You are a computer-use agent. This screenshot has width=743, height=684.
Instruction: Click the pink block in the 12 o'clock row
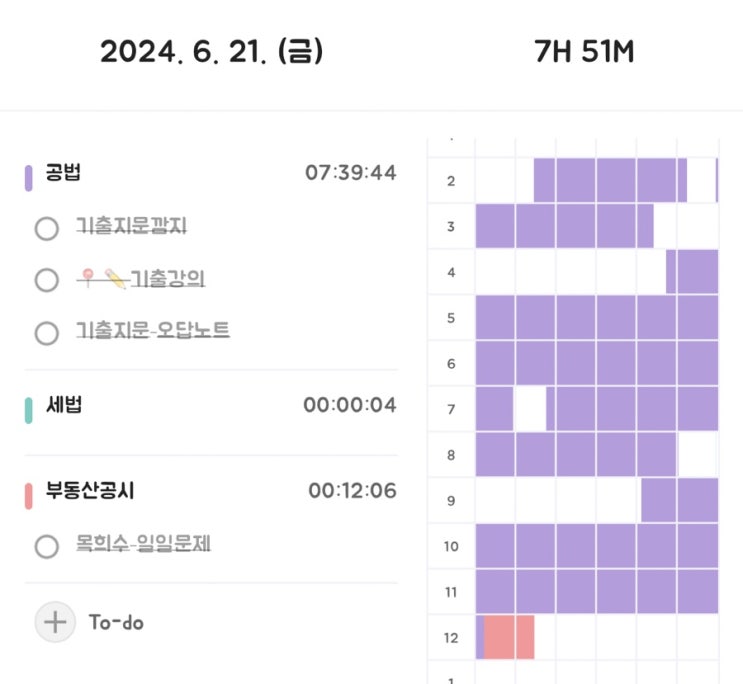(509, 637)
